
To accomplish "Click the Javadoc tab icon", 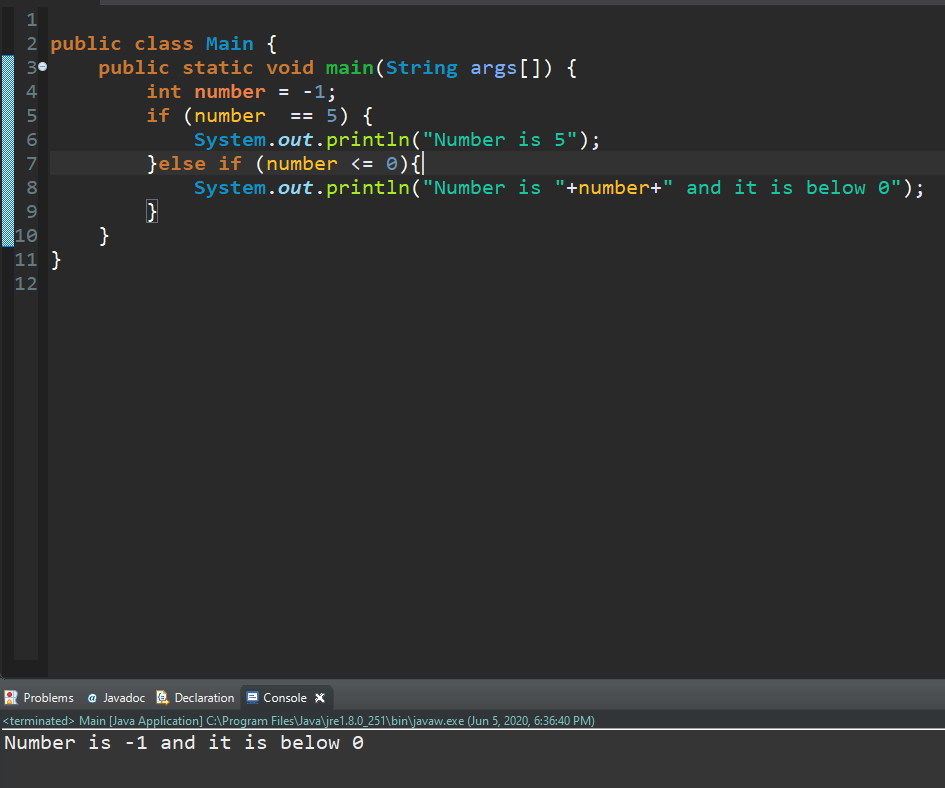I will 92,698.
